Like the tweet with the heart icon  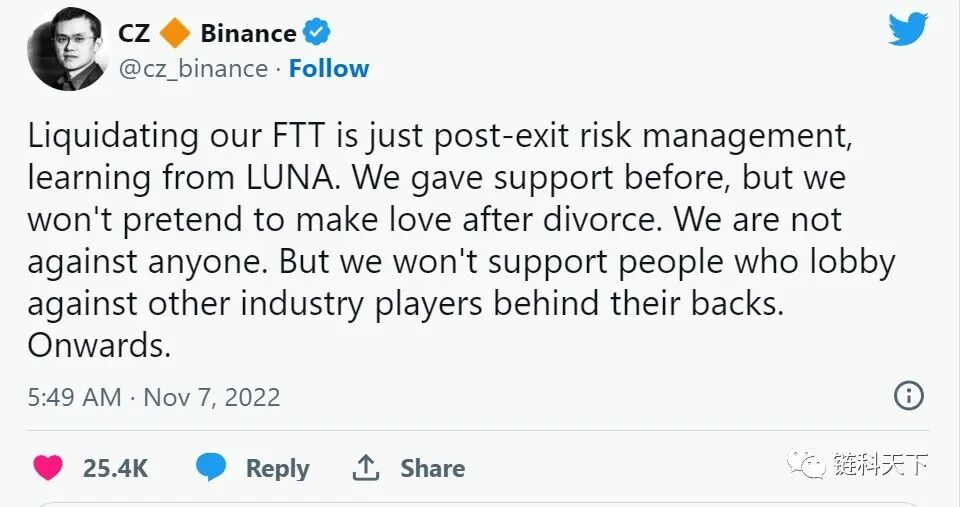[47, 467]
